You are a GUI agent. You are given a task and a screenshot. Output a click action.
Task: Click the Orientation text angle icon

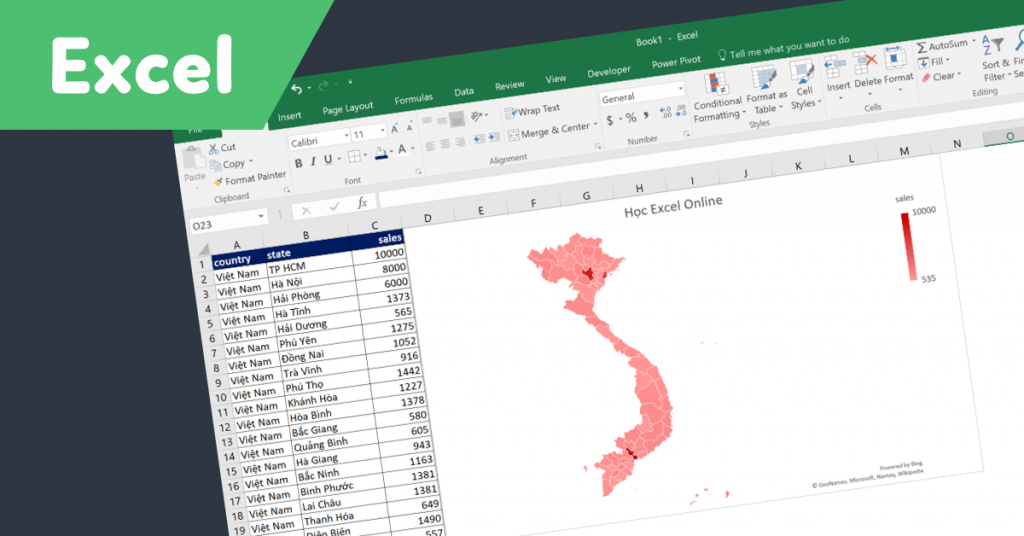pyautogui.click(x=478, y=117)
